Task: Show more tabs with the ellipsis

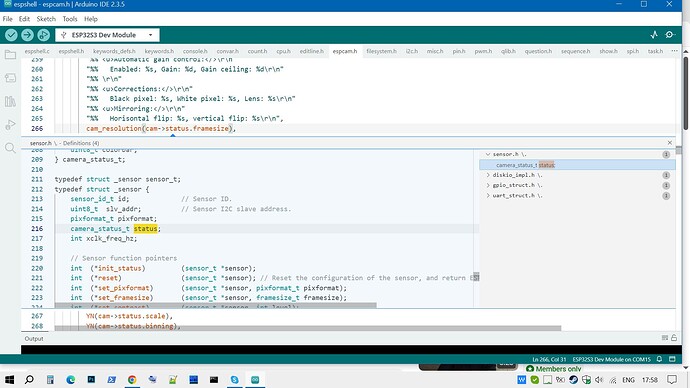Action: click(674, 51)
